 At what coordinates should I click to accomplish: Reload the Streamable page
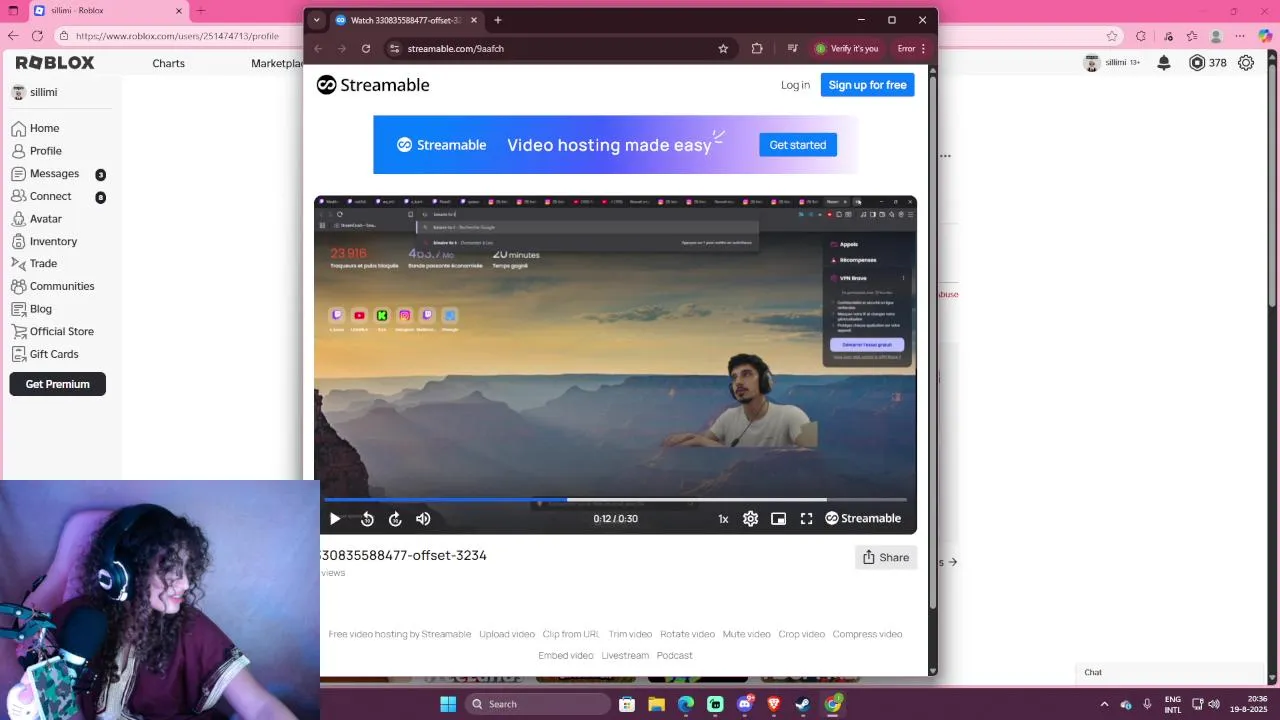[366, 48]
